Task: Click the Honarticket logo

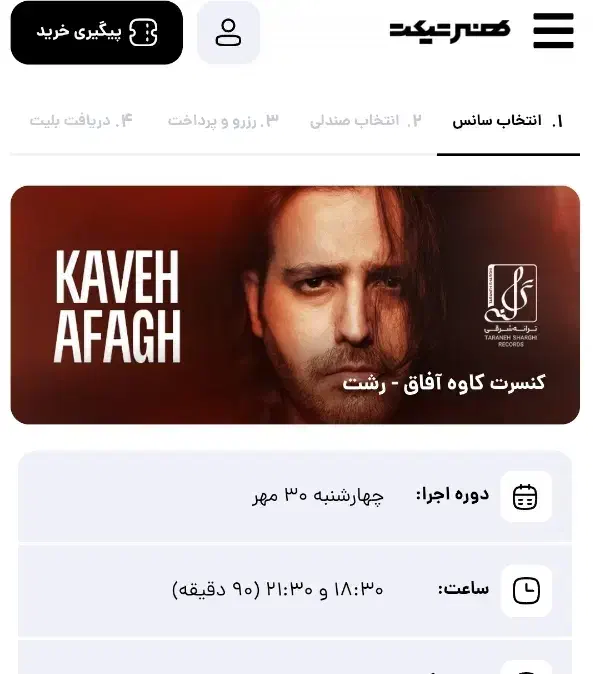Action: [x=450, y=31]
